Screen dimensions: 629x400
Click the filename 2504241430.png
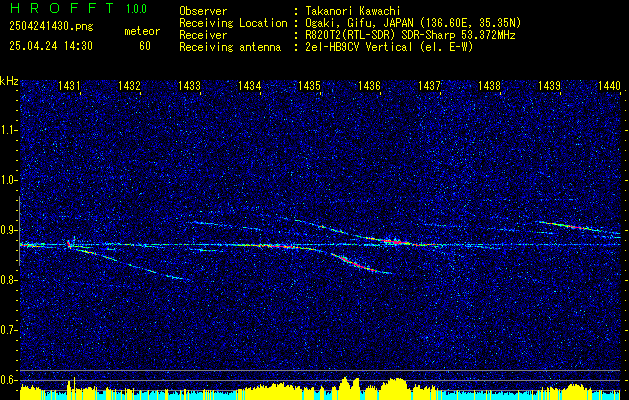click(51, 26)
